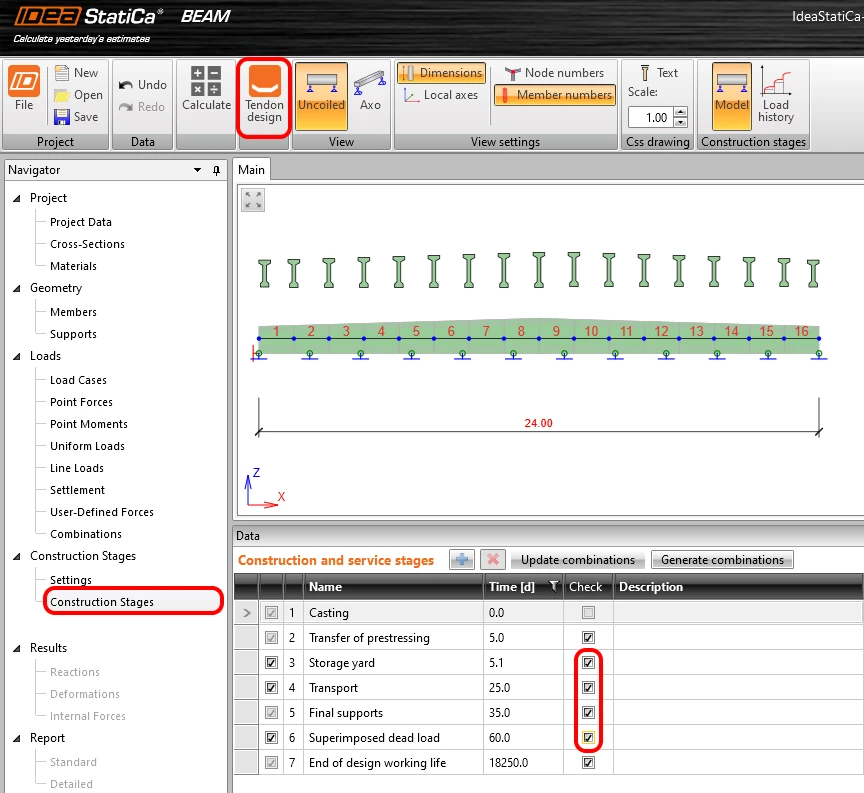The height and width of the screenshot is (793, 864).
Task: Toggle Text in Css drawing
Action: (659, 73)
